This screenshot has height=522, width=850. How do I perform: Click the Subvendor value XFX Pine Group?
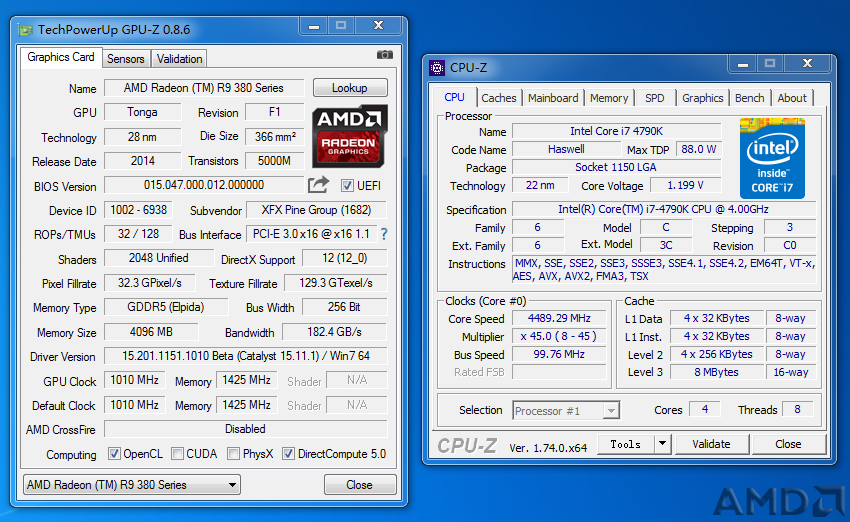(x=316, y=210)
